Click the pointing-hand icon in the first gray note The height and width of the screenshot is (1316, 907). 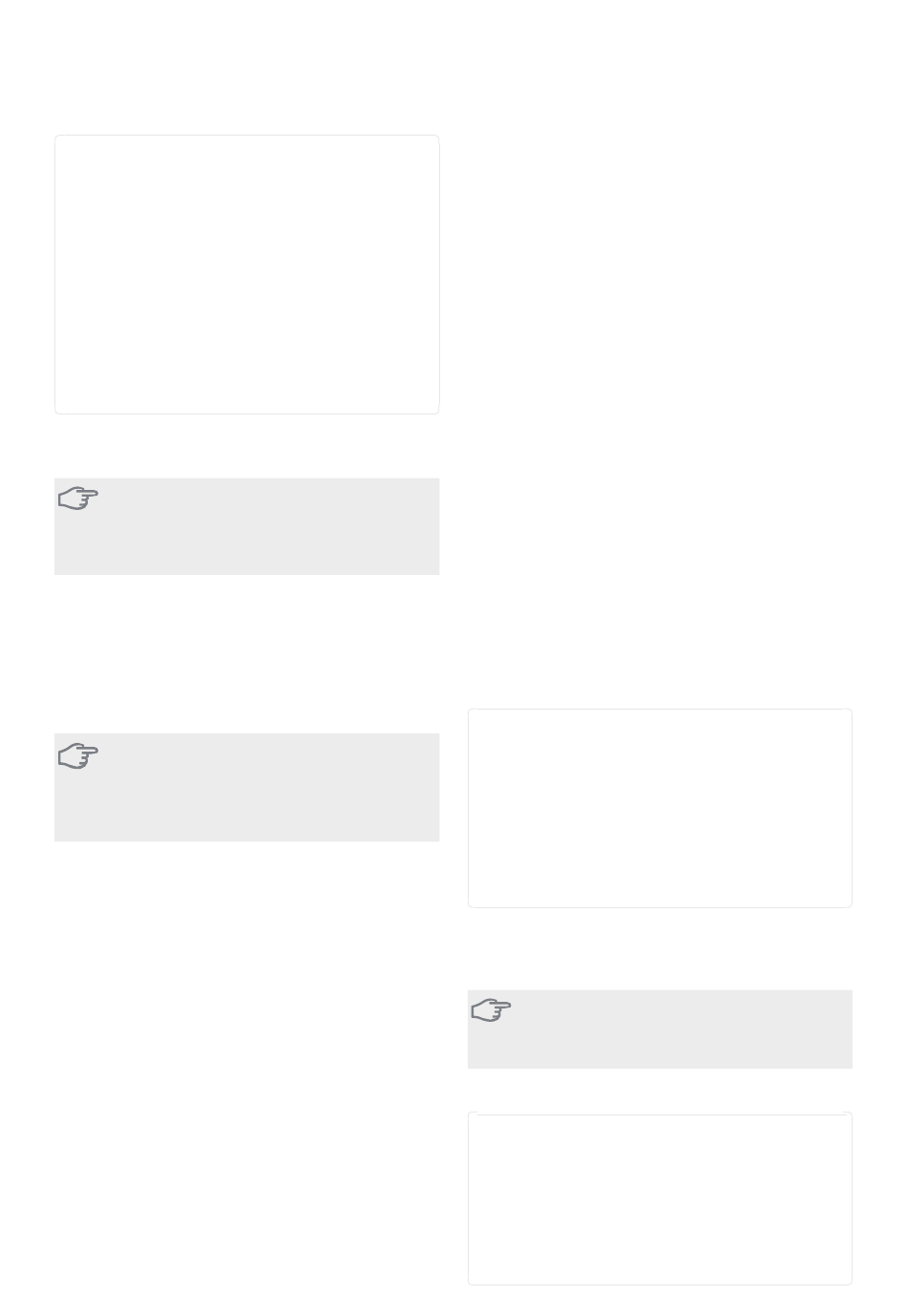78,499
